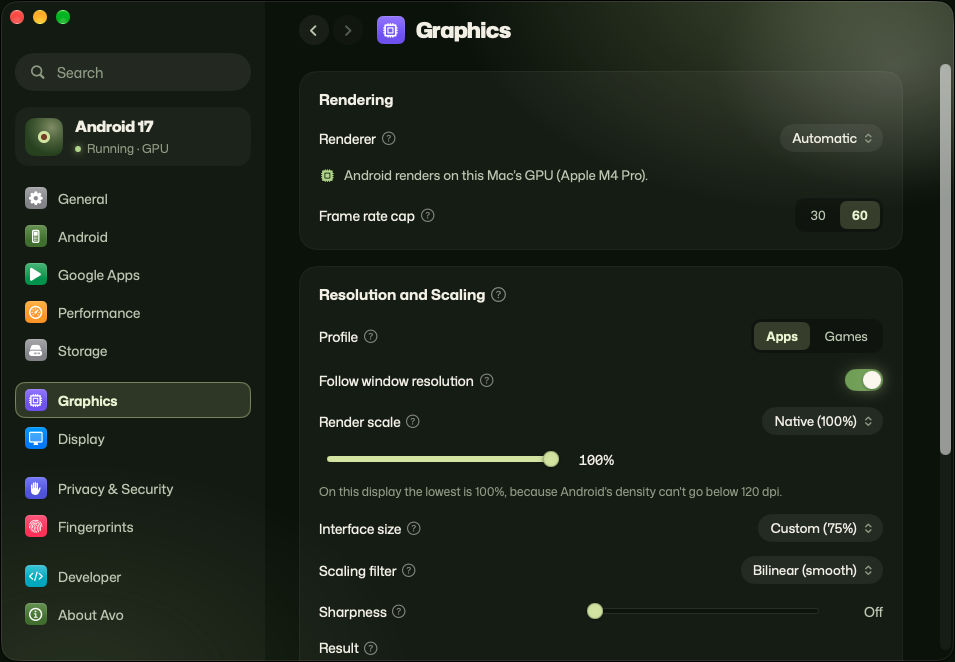Select the Graphics sidebar item
Screen dimensions: 955x662
[x=133, y=400]
